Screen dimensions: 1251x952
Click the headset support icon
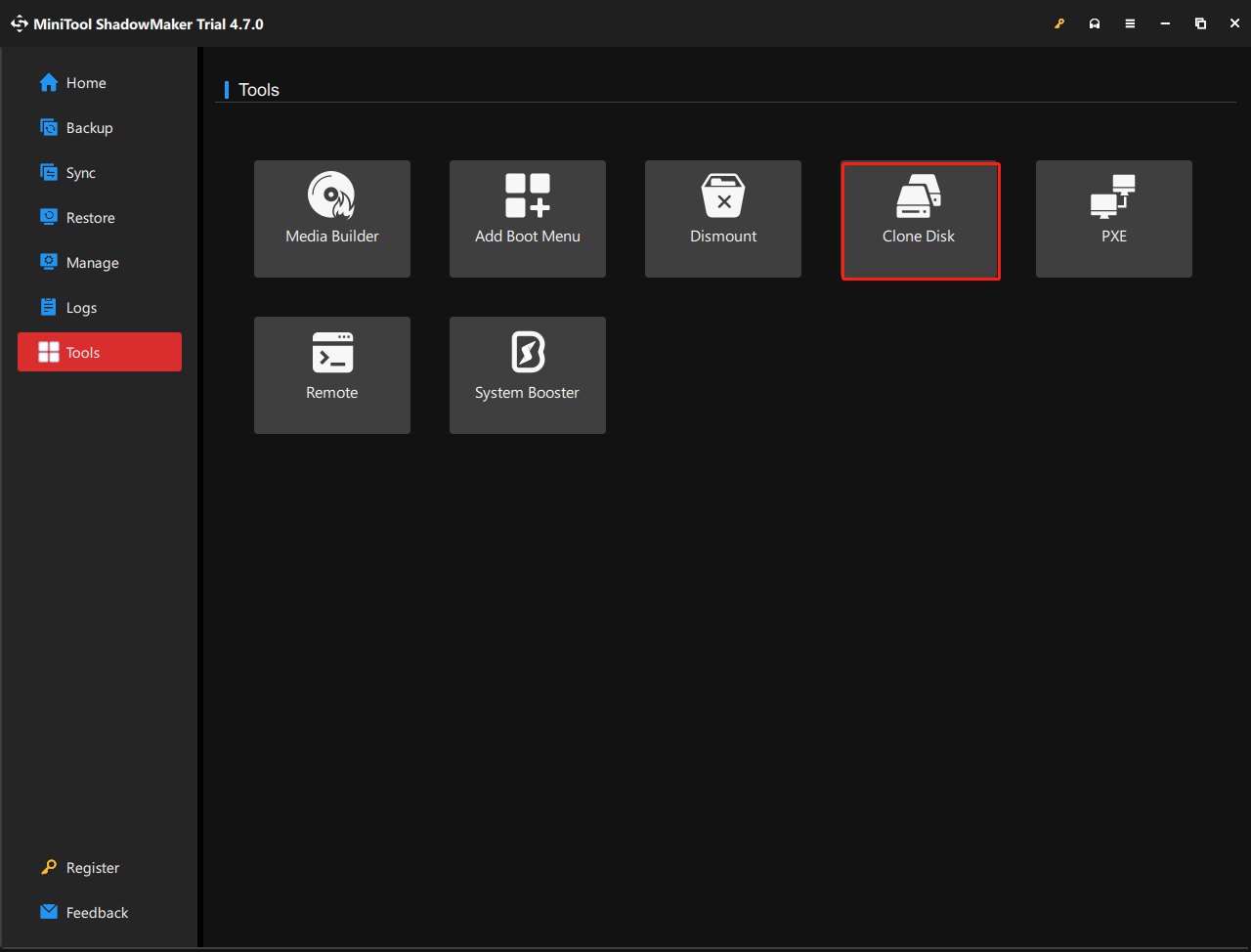click(1095, 23)
